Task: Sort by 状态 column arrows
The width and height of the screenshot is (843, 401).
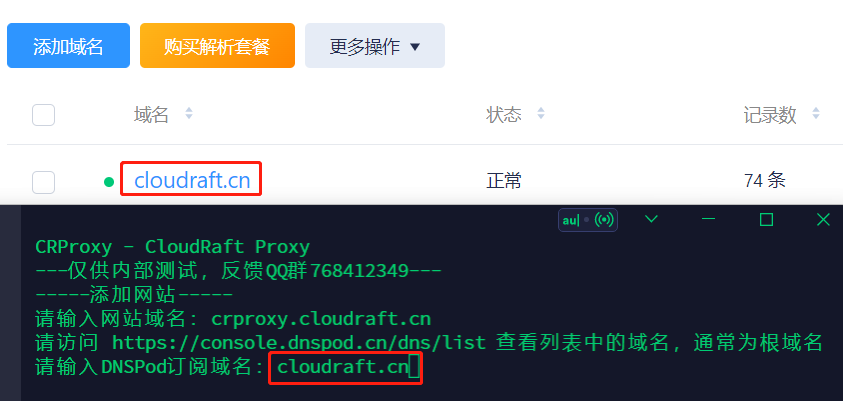Action: [541, 113]
